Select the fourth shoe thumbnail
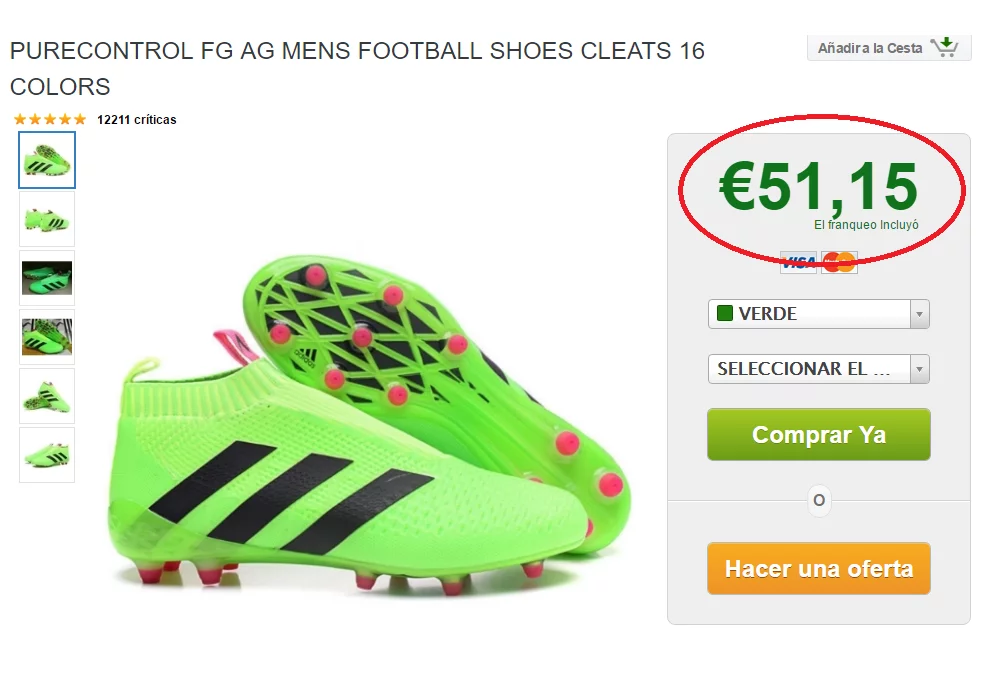Screen dimensions: 981x680 point(47,337)
